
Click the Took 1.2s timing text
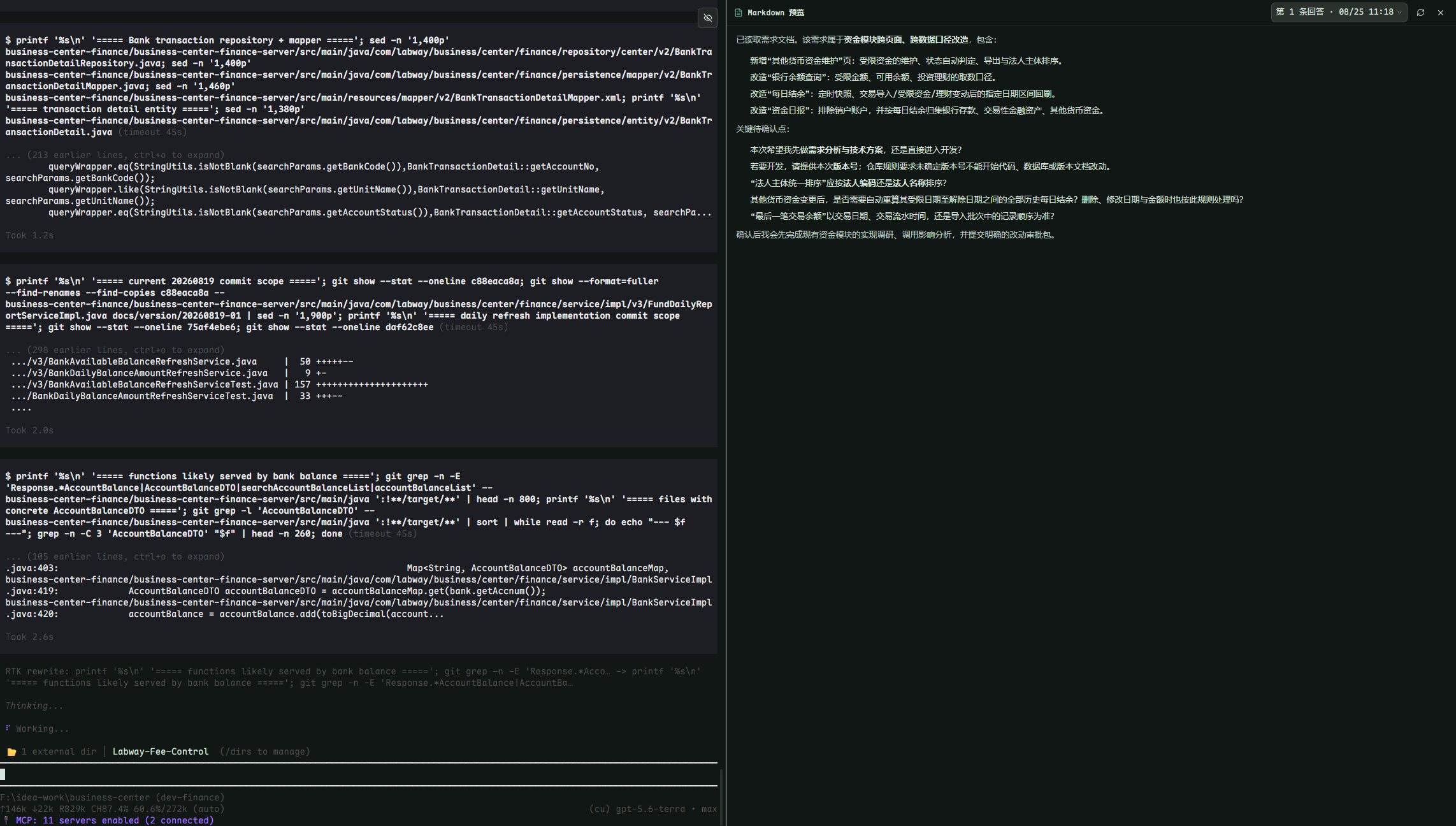pyautogui.click(x=29, y=235)
